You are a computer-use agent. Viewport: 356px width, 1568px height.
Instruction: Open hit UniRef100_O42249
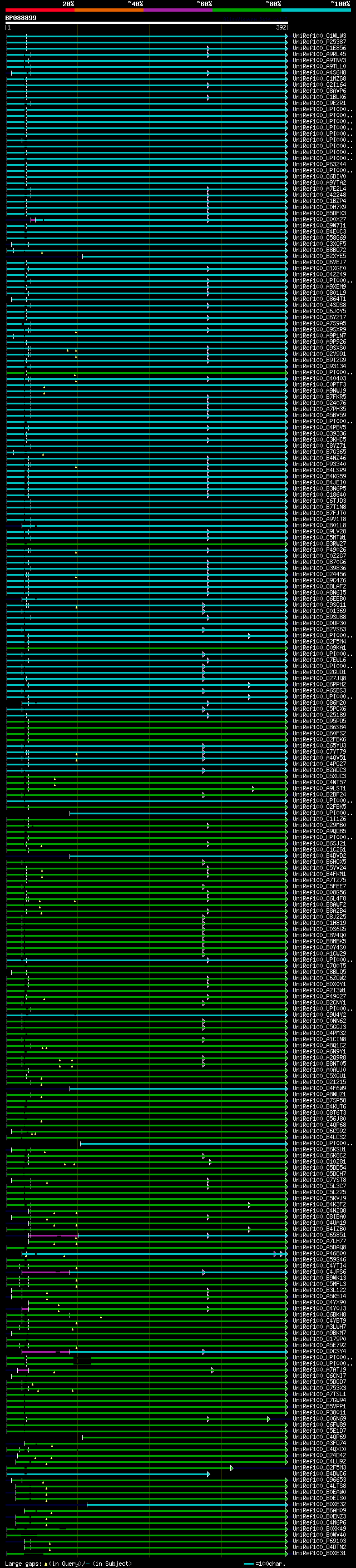pos(319,275)
